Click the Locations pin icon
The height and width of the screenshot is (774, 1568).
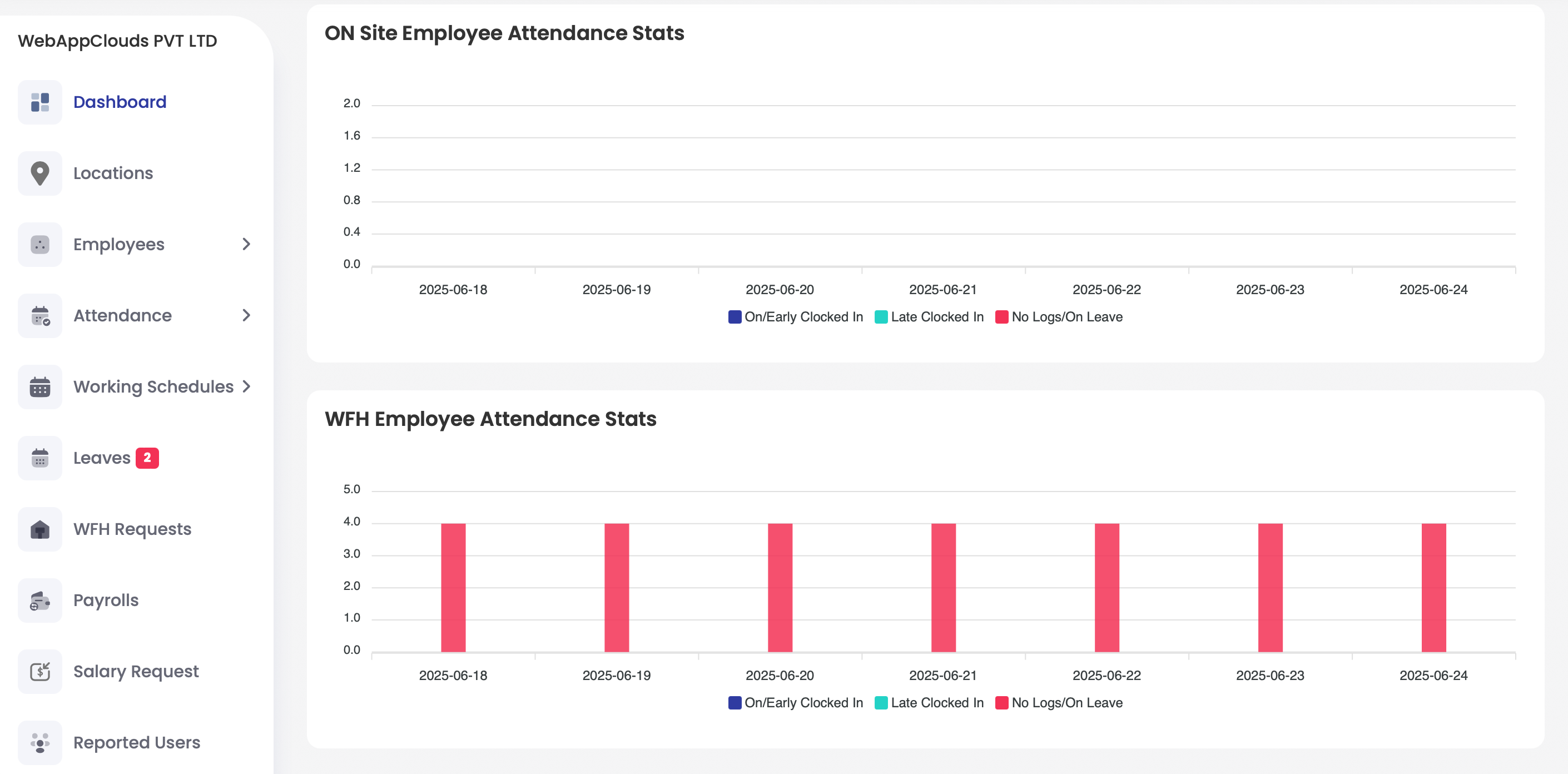pos(39,173)
